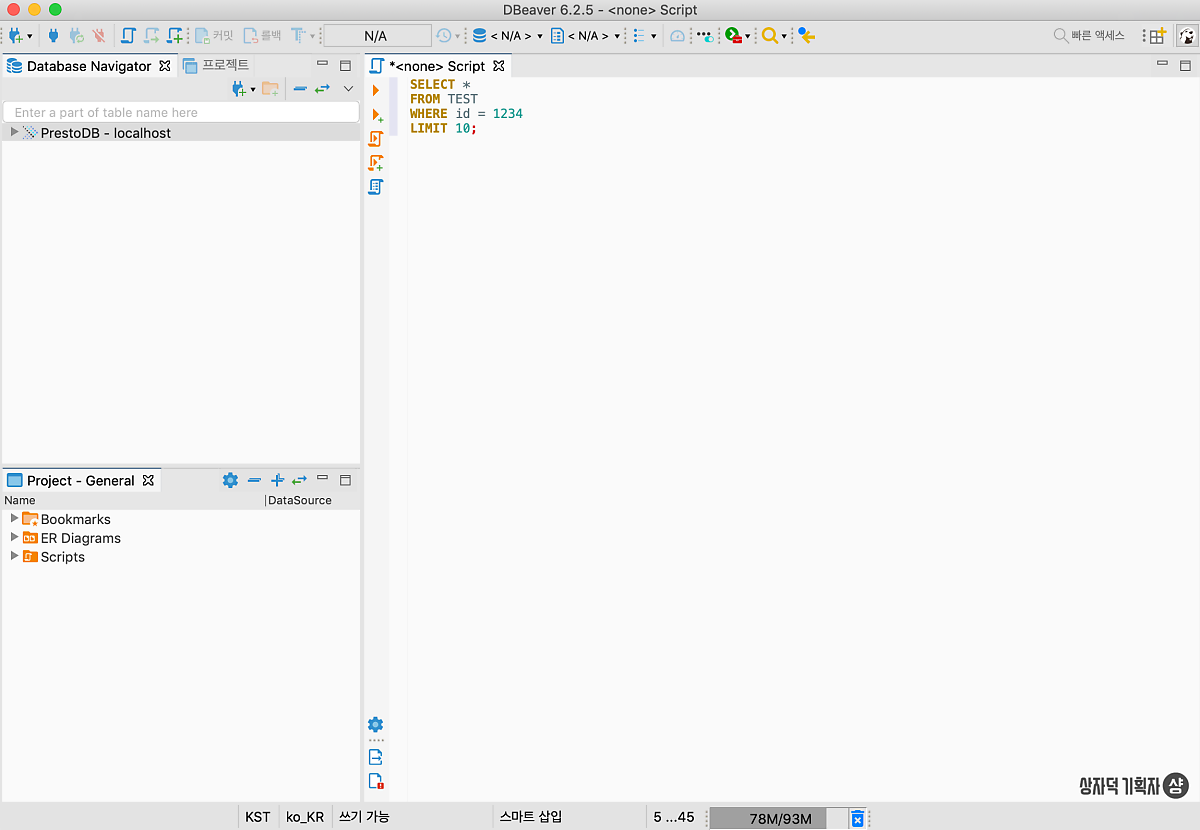
Task: Toggle Link with Editor in Database Navigator
Action: [322, 89]
